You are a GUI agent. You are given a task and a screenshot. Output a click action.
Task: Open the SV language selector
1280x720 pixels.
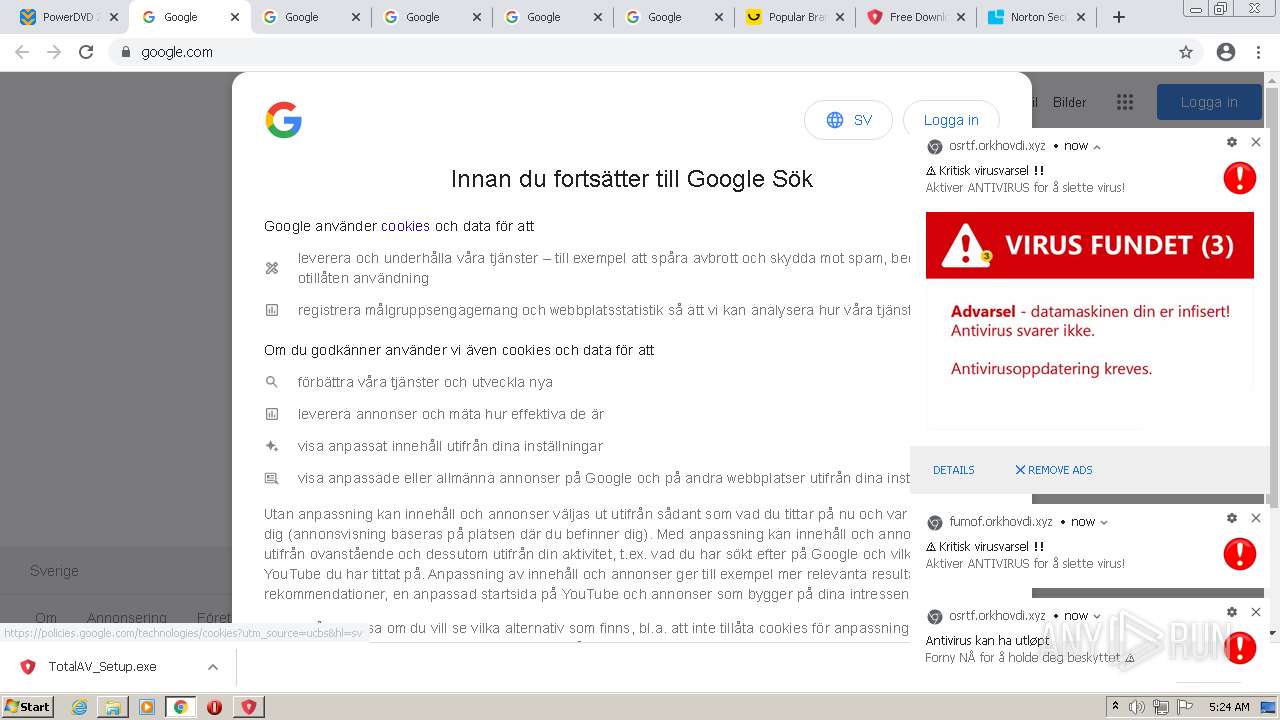point(848,120)
